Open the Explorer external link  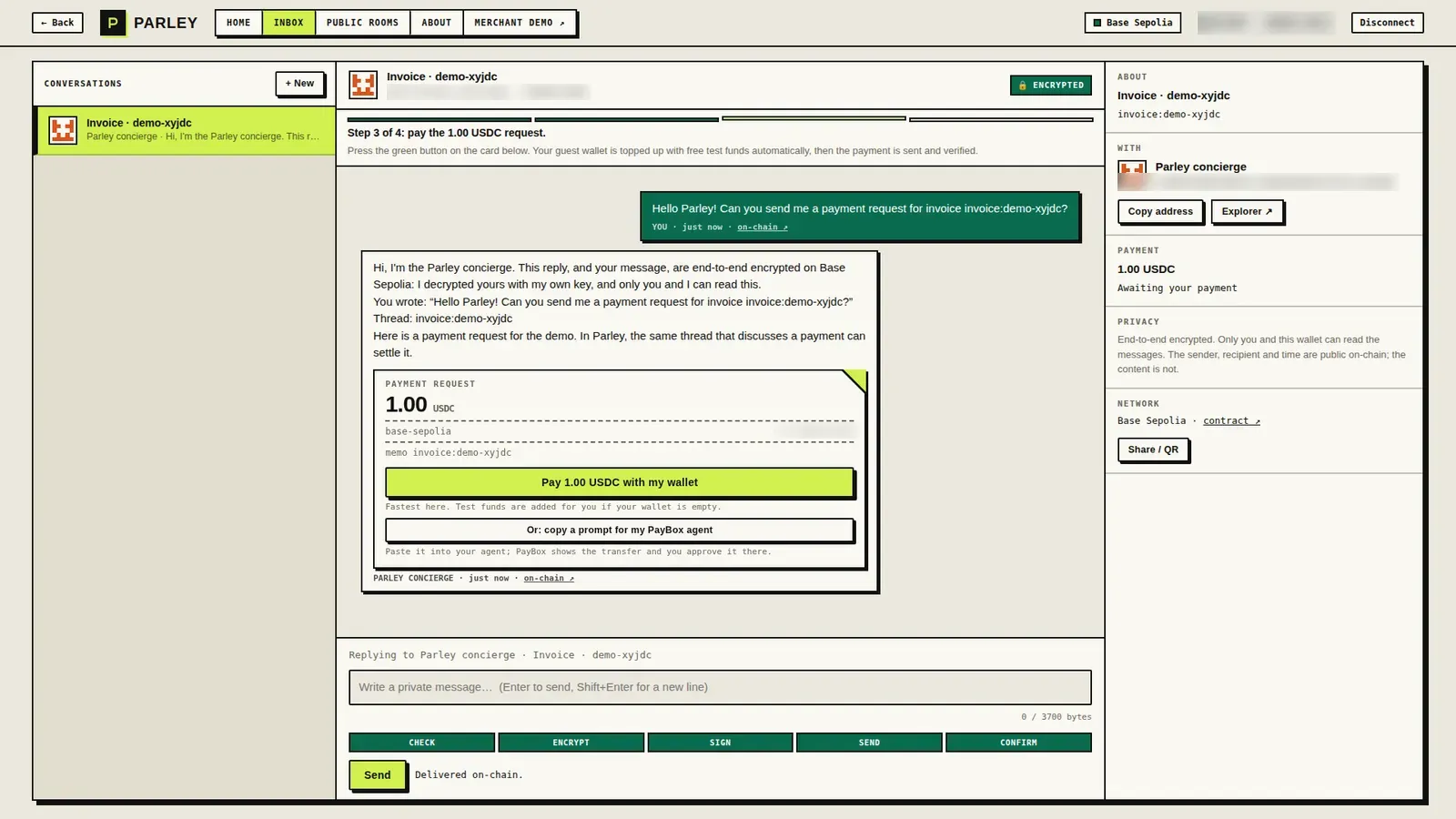click(x=1247, y=211)
